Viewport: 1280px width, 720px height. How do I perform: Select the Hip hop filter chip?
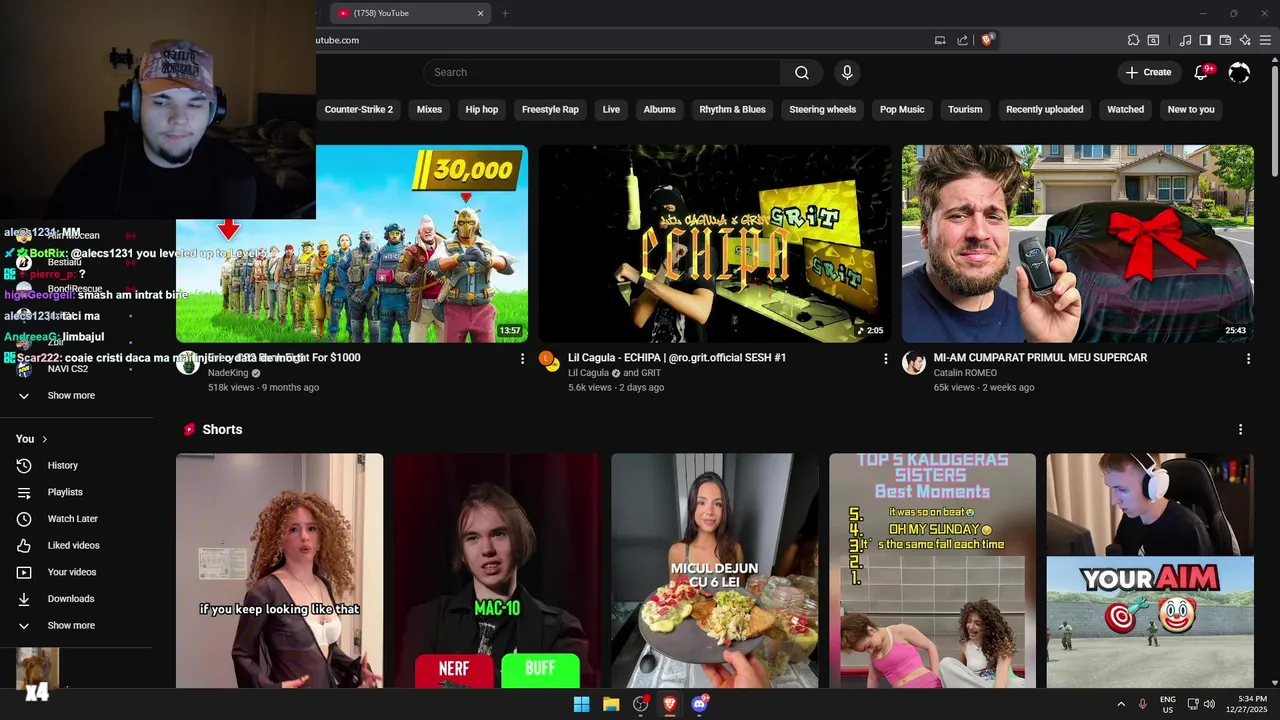481,109
